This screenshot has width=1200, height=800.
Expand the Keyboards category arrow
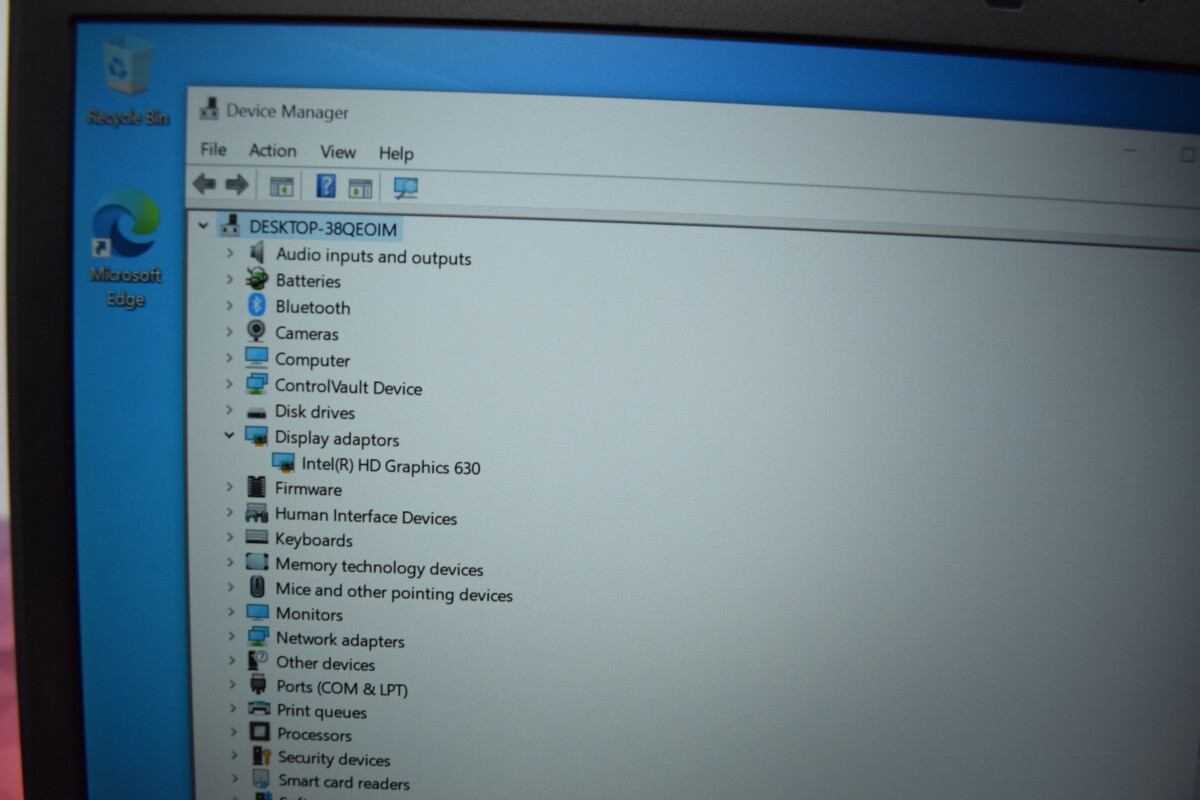pyautogui.click(x=230, y=537)
